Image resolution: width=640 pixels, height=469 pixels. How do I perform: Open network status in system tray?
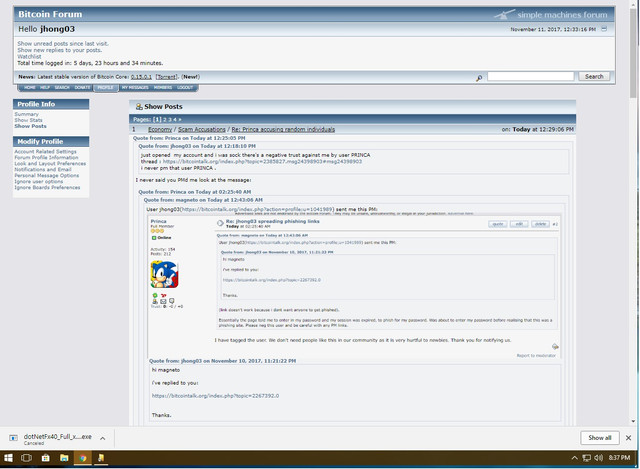587,458
